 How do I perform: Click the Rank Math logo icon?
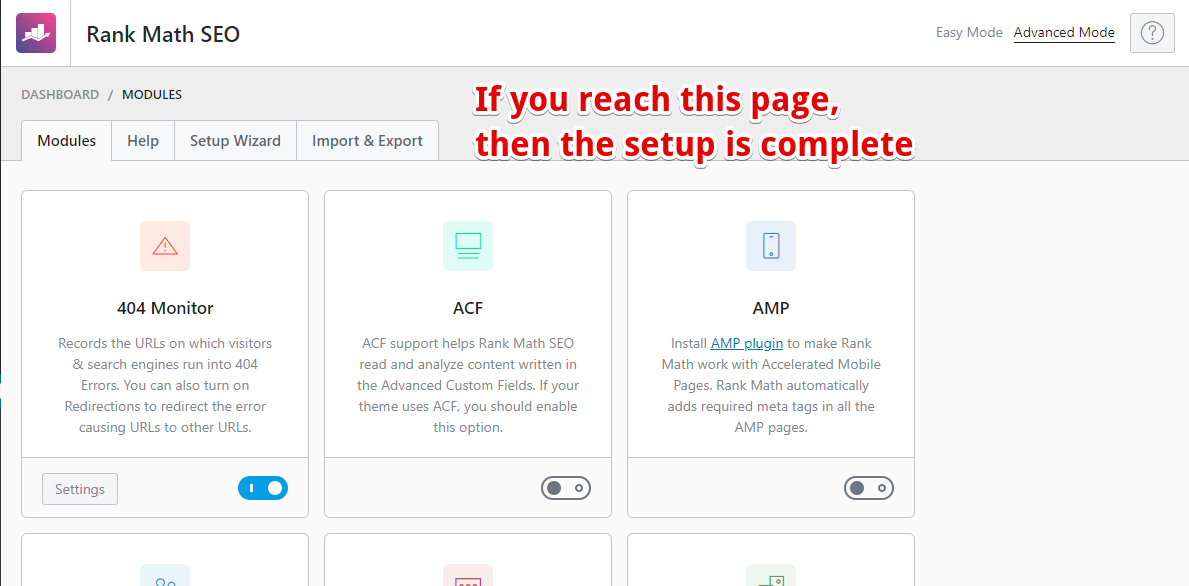point(36,33)
